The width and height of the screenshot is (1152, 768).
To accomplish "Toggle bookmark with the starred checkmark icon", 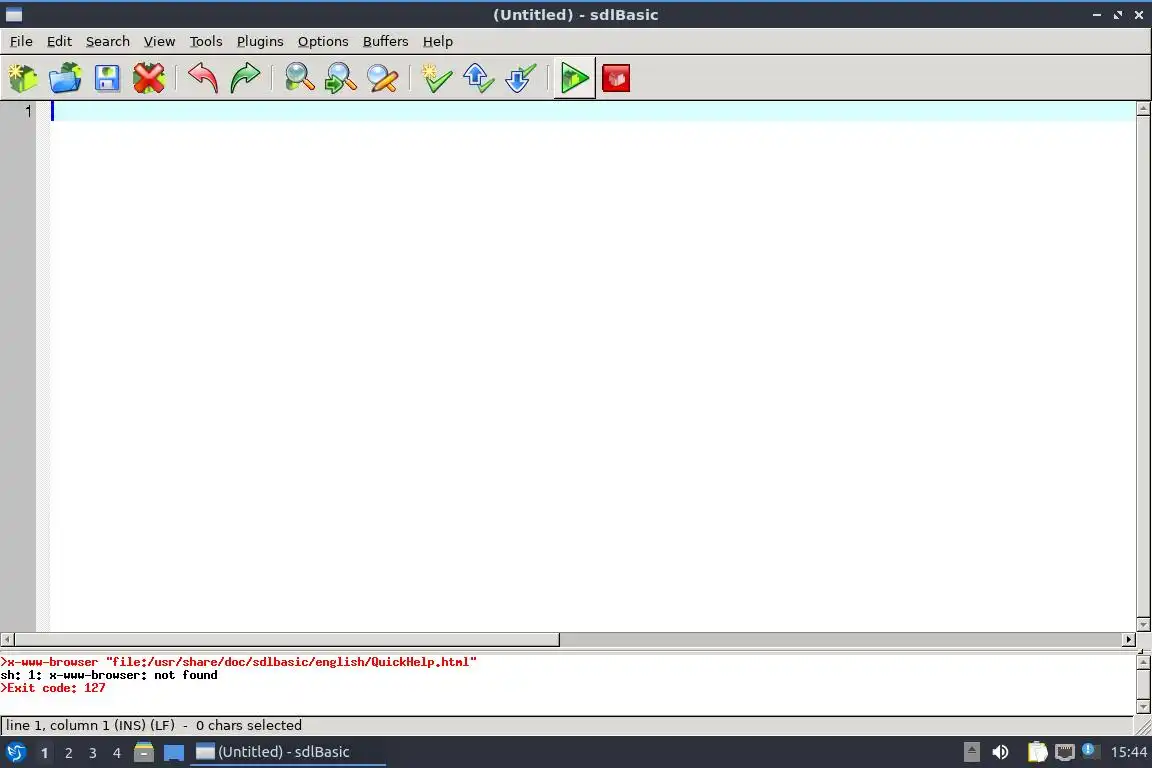I will tap(436, 78).
